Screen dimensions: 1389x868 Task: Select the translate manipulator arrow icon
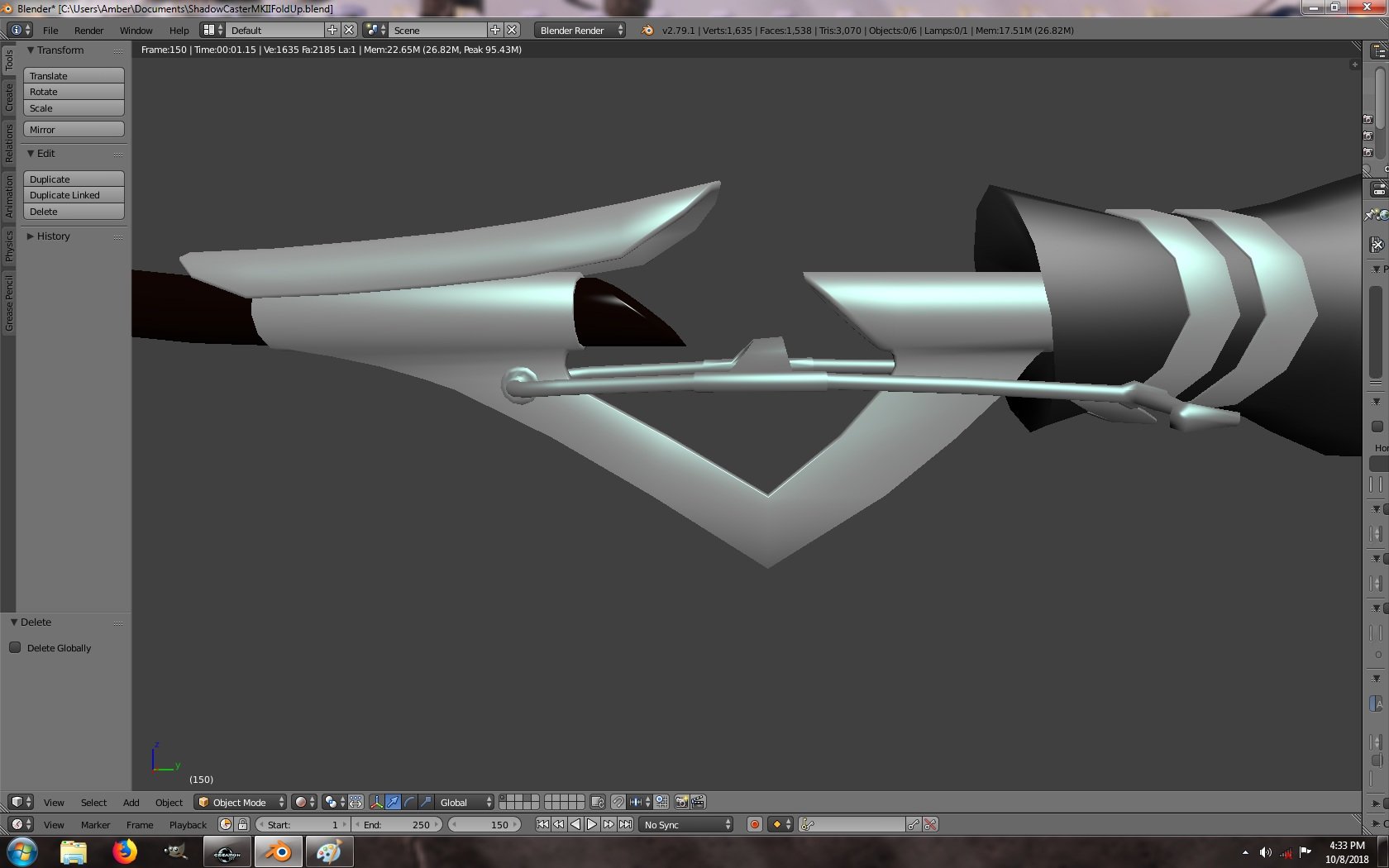(393, 802)
